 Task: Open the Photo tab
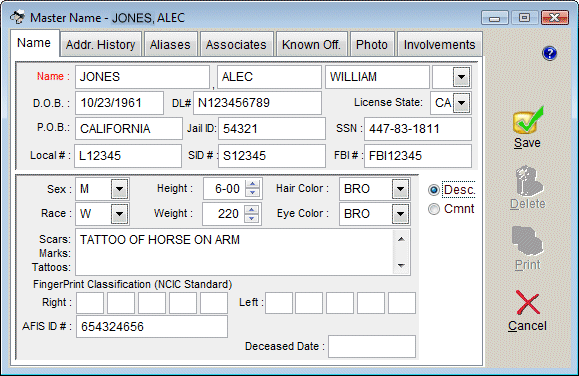[x=372, y=45]
